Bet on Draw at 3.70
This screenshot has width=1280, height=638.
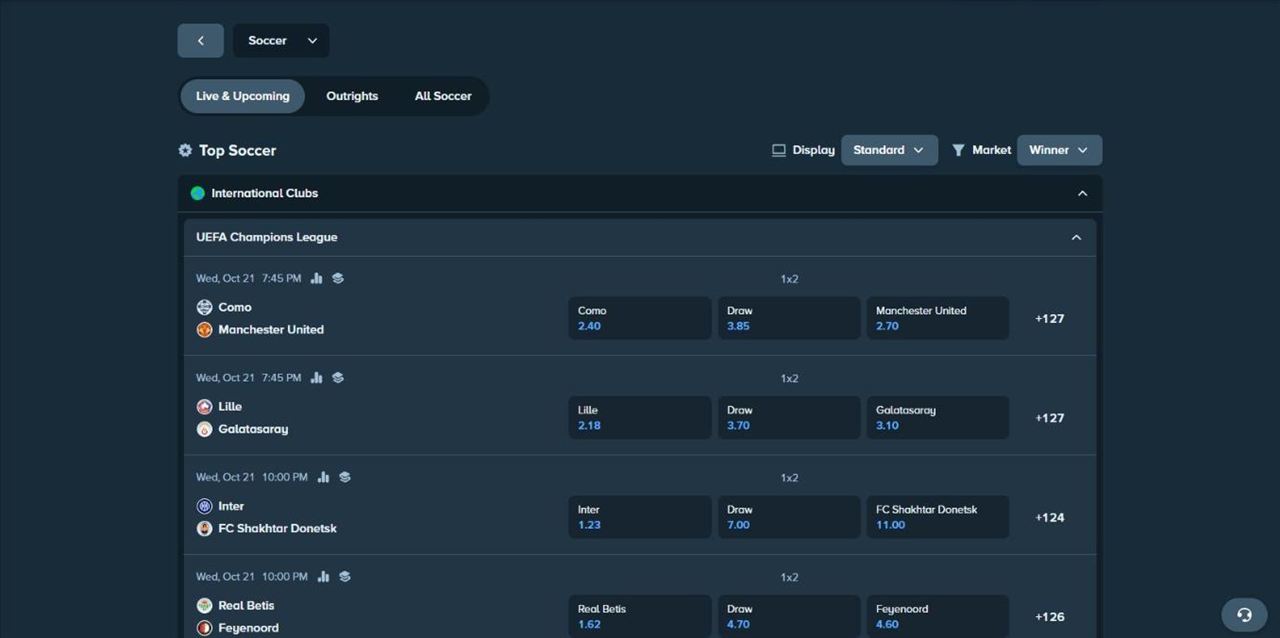[x=789, y=417]
